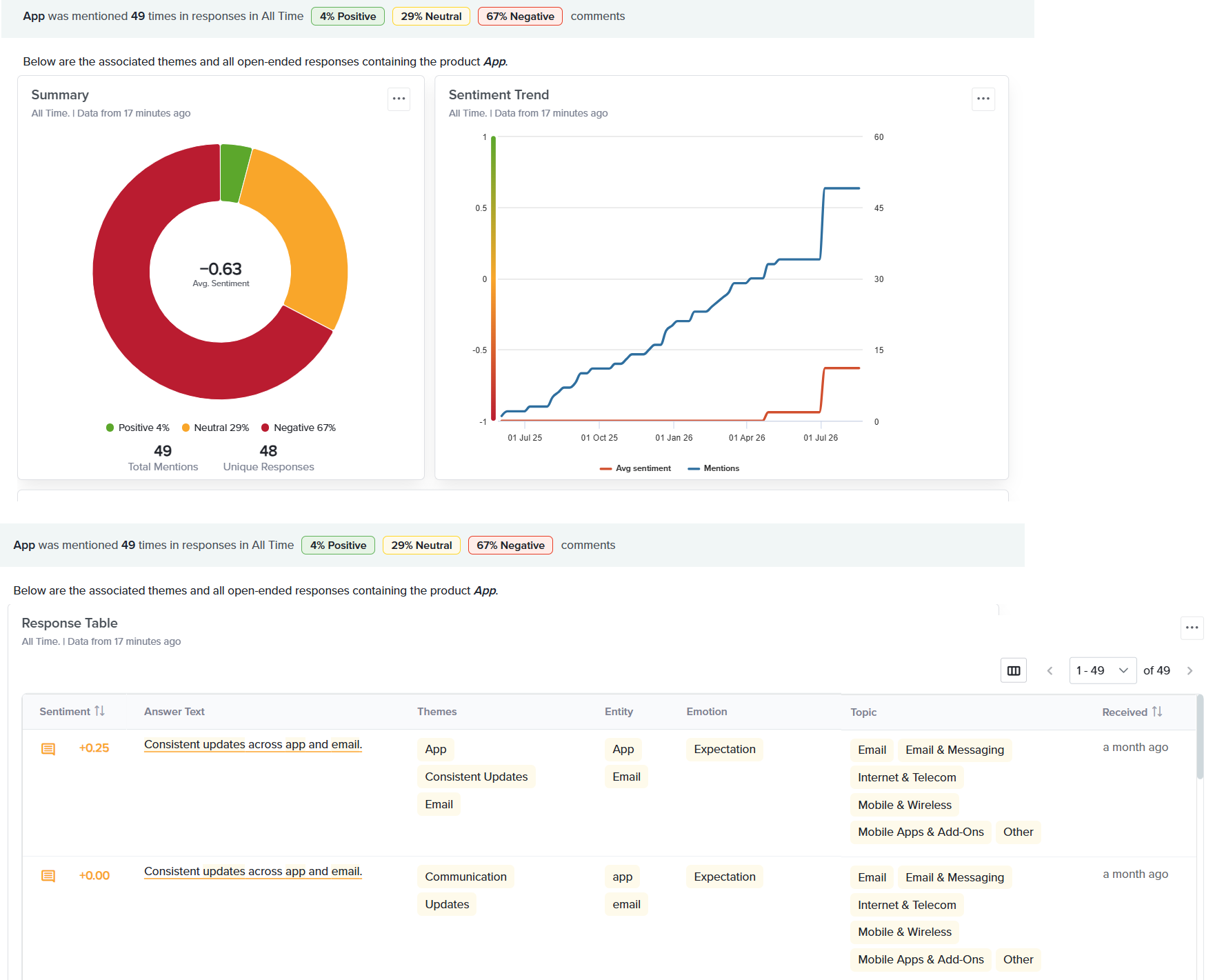Click comment icon of +0.25 response

[48, 749]
